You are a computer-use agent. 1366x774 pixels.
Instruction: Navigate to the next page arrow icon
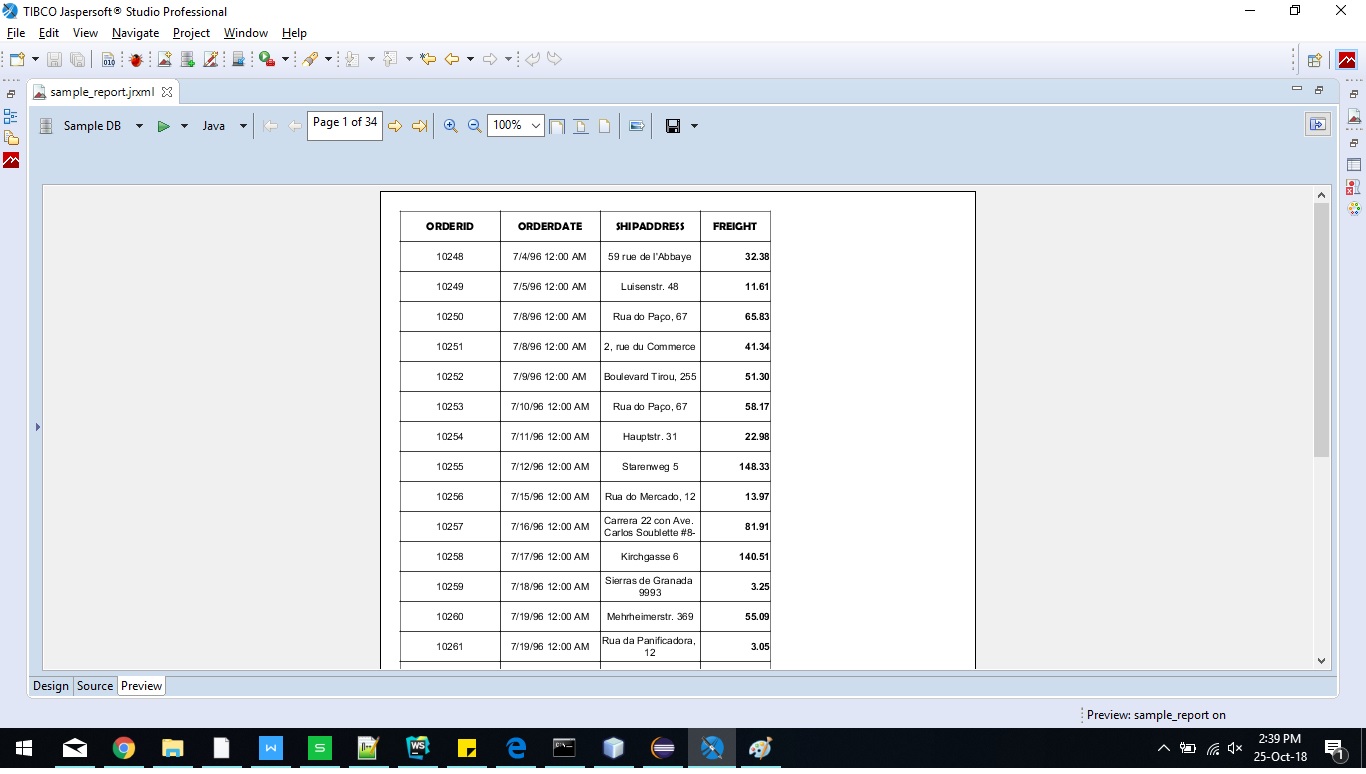pyautogui.click(x=395, y=125)
